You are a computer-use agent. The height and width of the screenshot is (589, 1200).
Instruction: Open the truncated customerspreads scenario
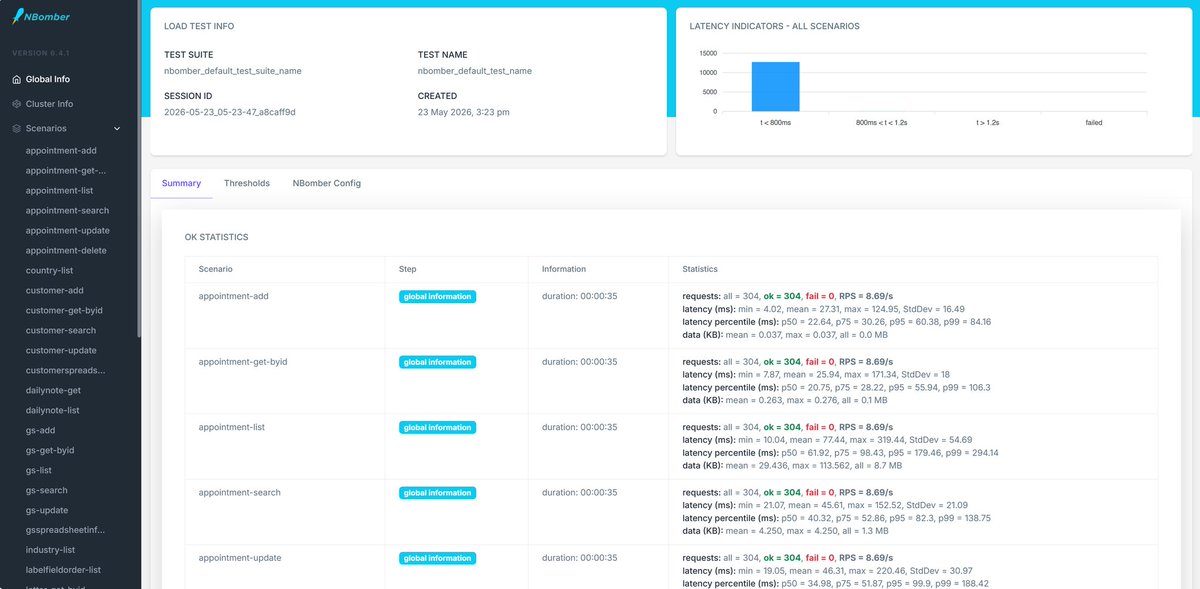click(65, 370)
